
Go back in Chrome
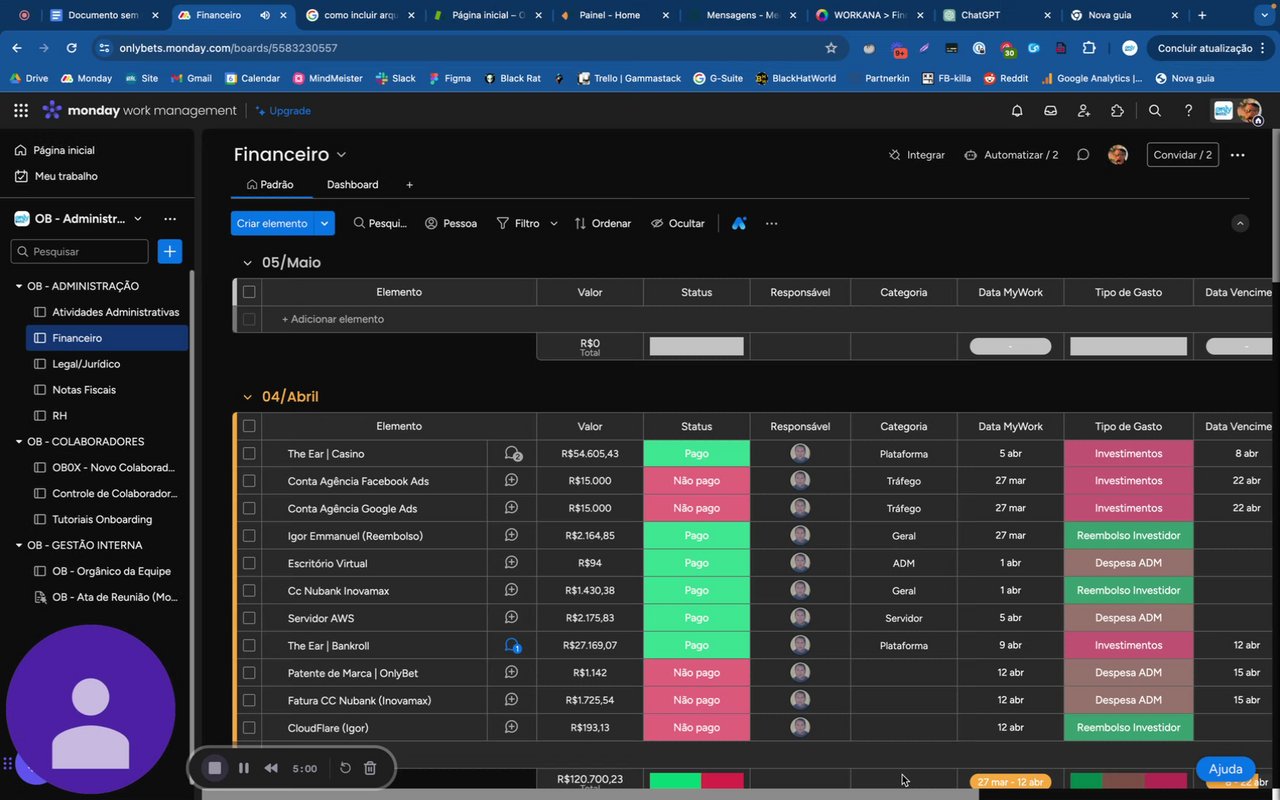pyautogui.click(x=17, y=48)
